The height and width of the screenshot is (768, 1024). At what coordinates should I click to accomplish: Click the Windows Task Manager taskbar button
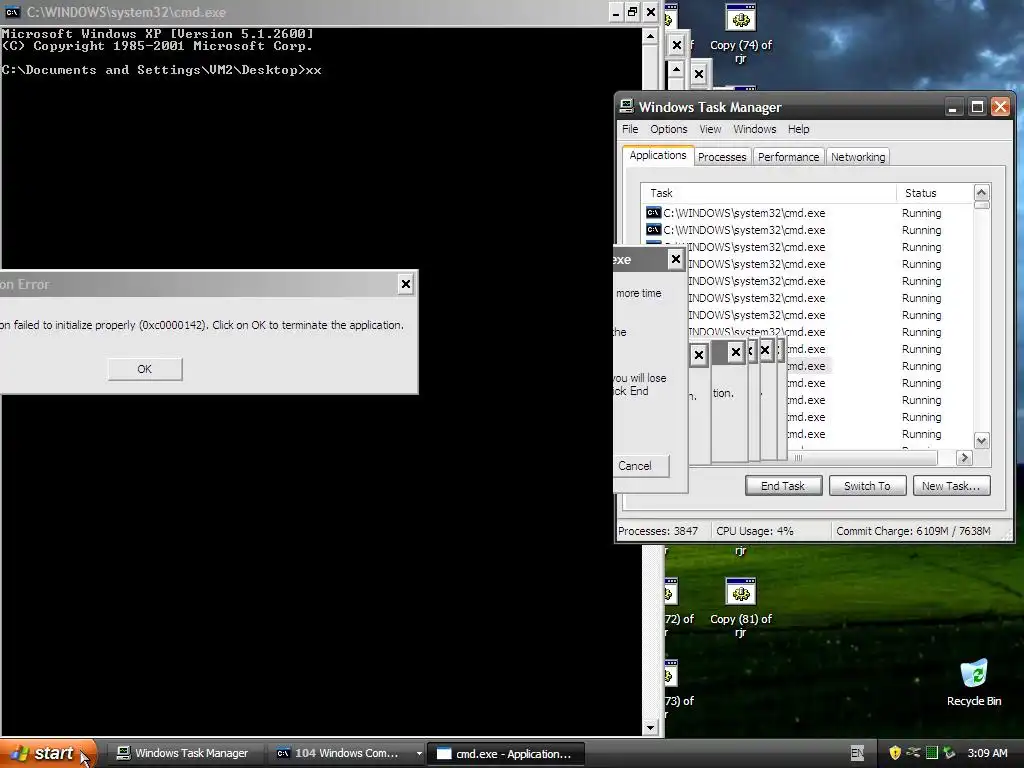click(x=183, y=753)
